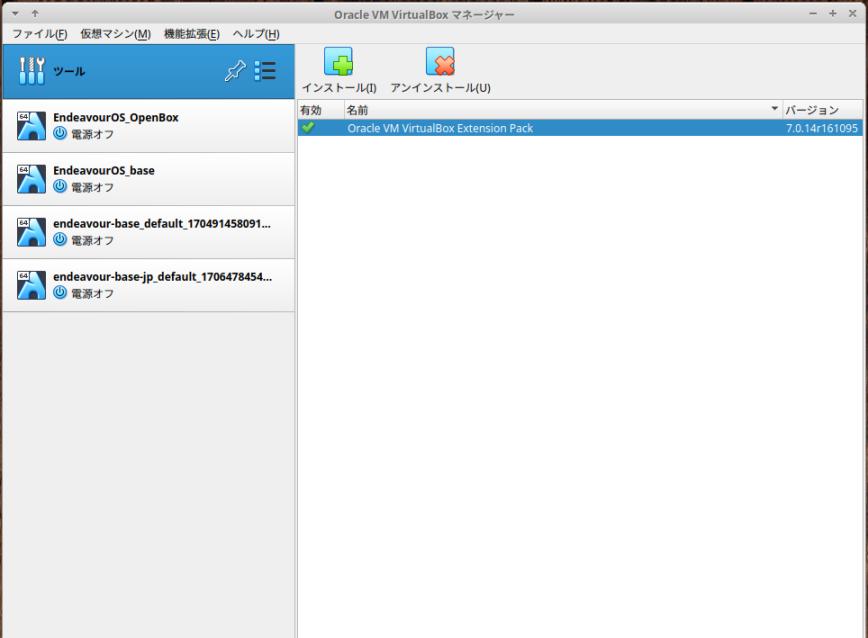Click EndeavourOS_OpenBox VM icon
Viewport: 868px width, 638px height.
coord(31,126)
